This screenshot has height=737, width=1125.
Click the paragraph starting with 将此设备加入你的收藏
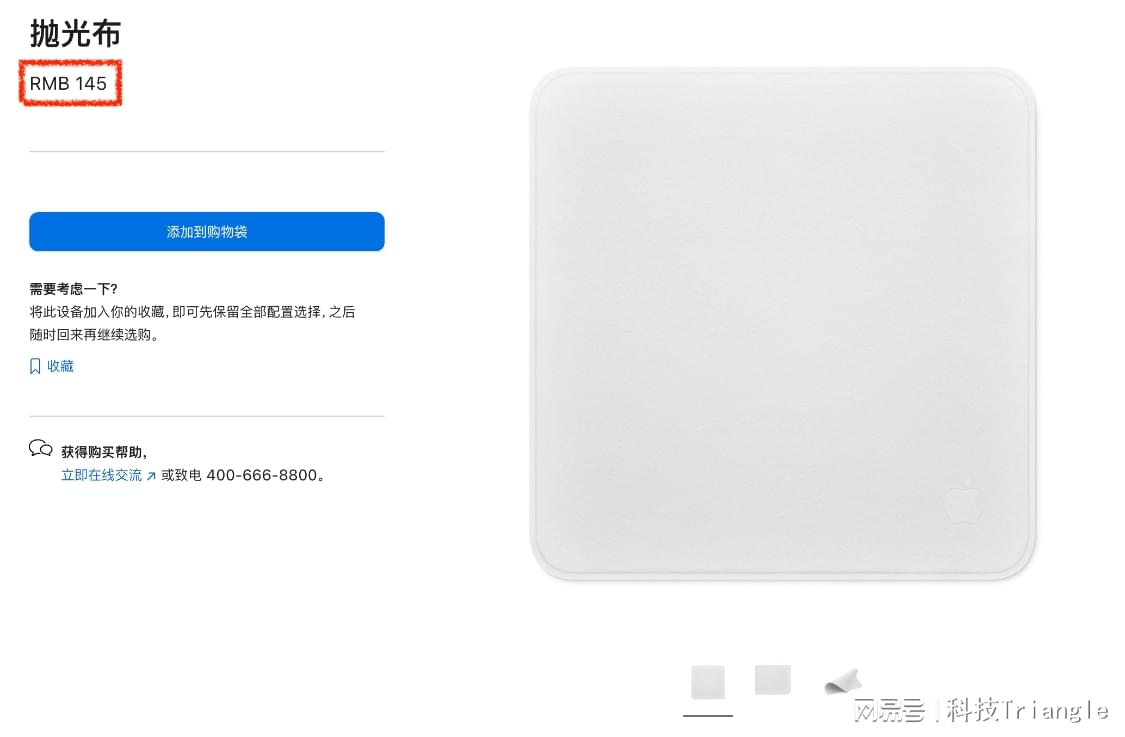[x=192, y=323]
